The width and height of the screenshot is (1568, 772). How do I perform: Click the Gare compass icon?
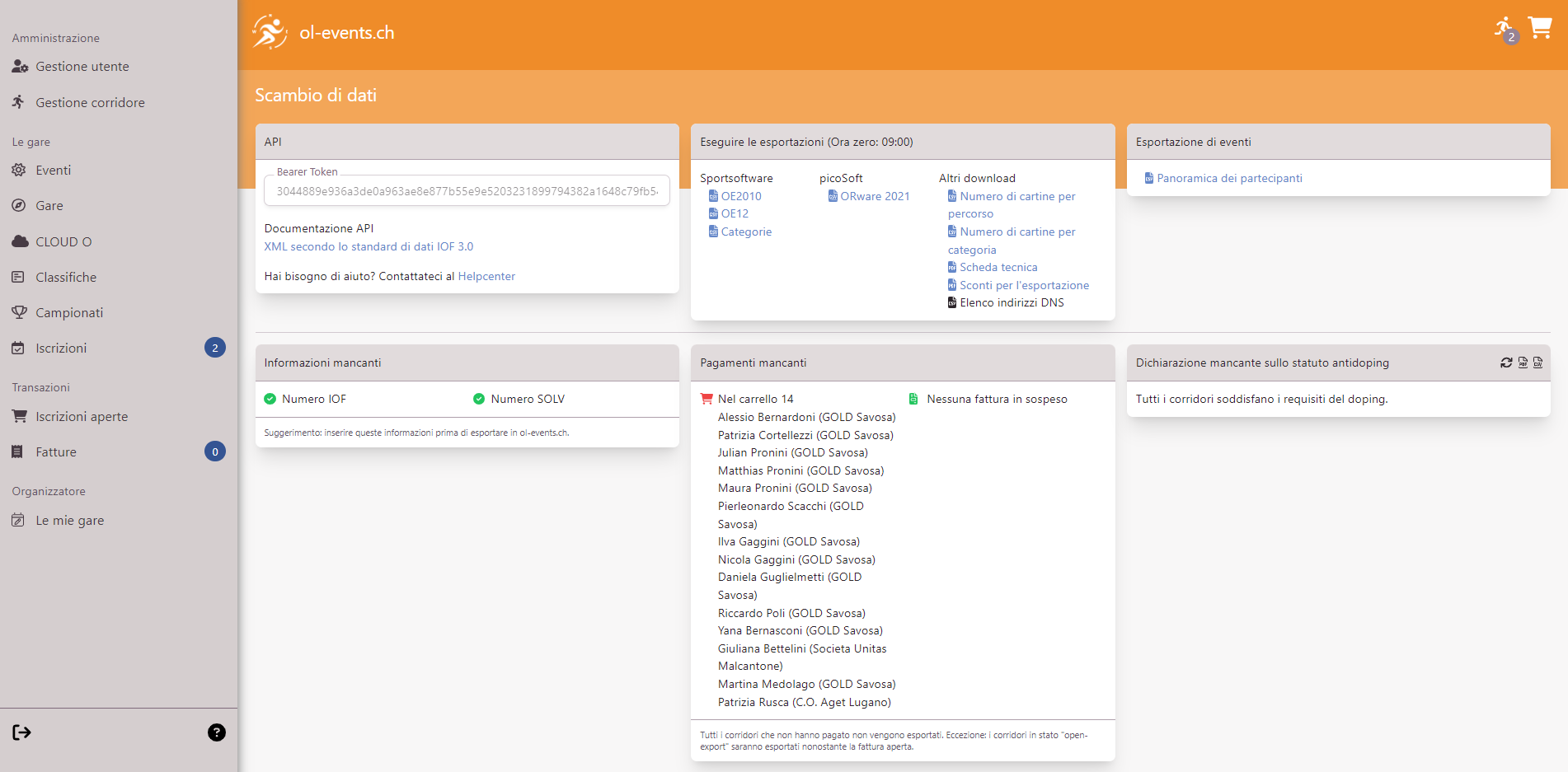coord(18,206)
